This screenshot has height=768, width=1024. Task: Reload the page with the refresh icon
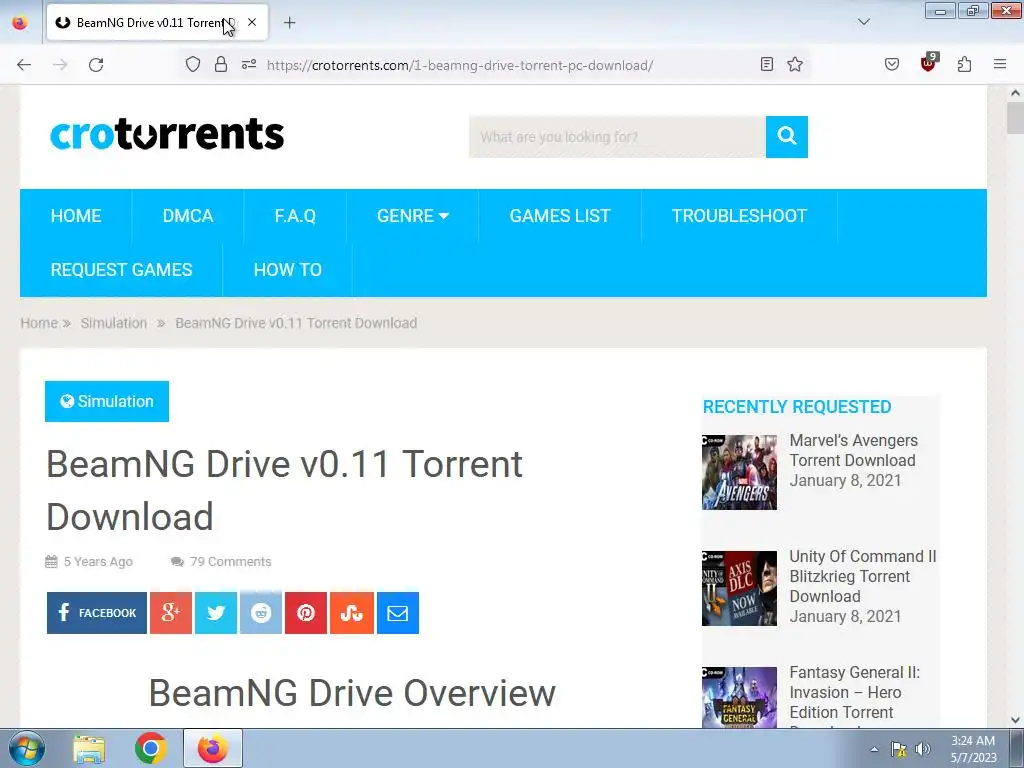click(96, 65)
